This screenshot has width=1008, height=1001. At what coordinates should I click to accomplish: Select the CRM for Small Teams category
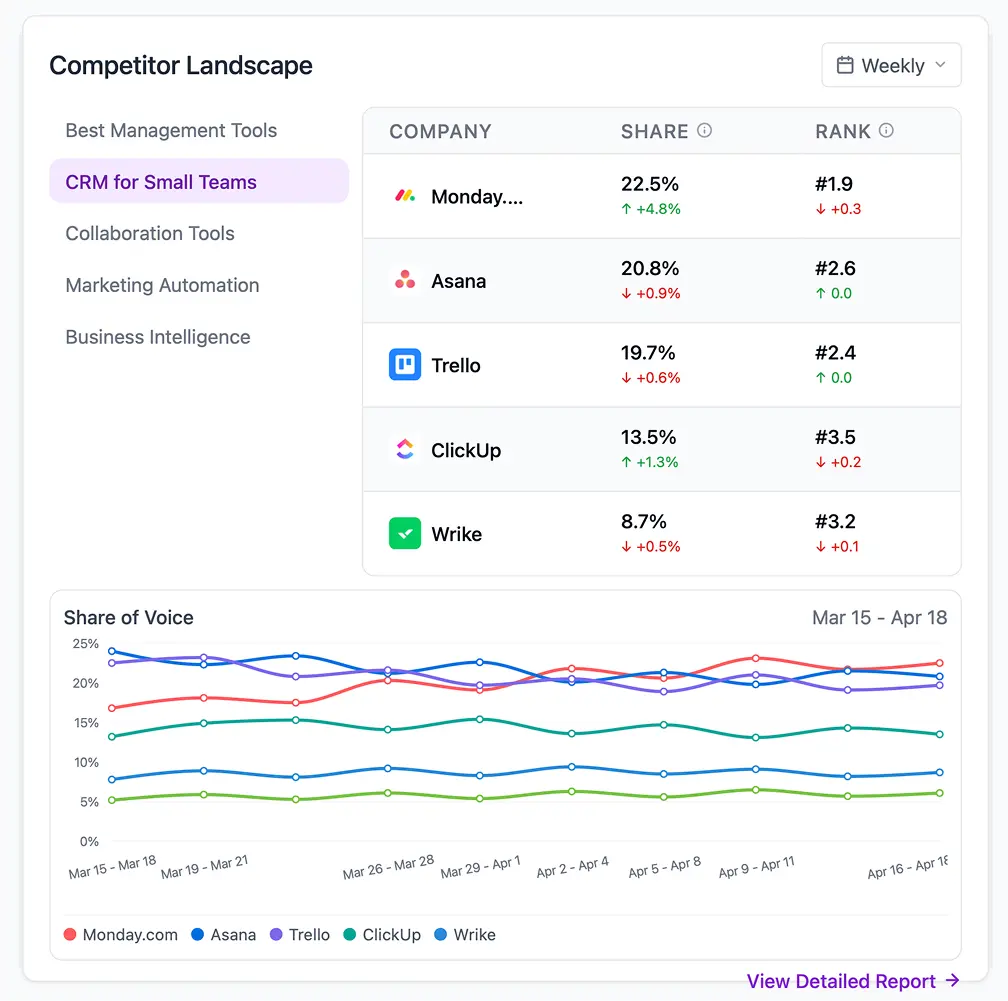162,181
